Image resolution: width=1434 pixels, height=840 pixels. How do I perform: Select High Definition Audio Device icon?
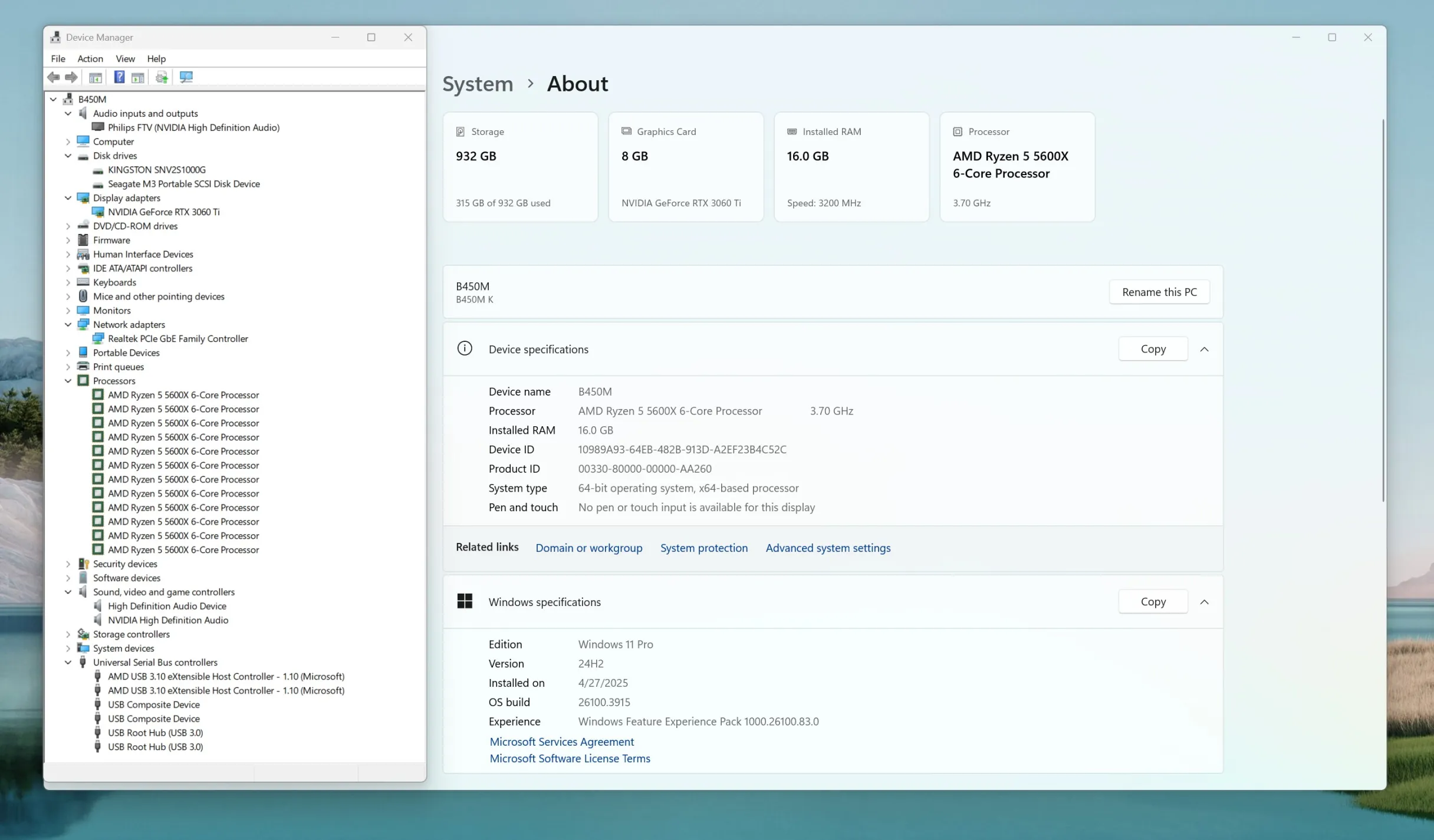click(x=98, y=606)
